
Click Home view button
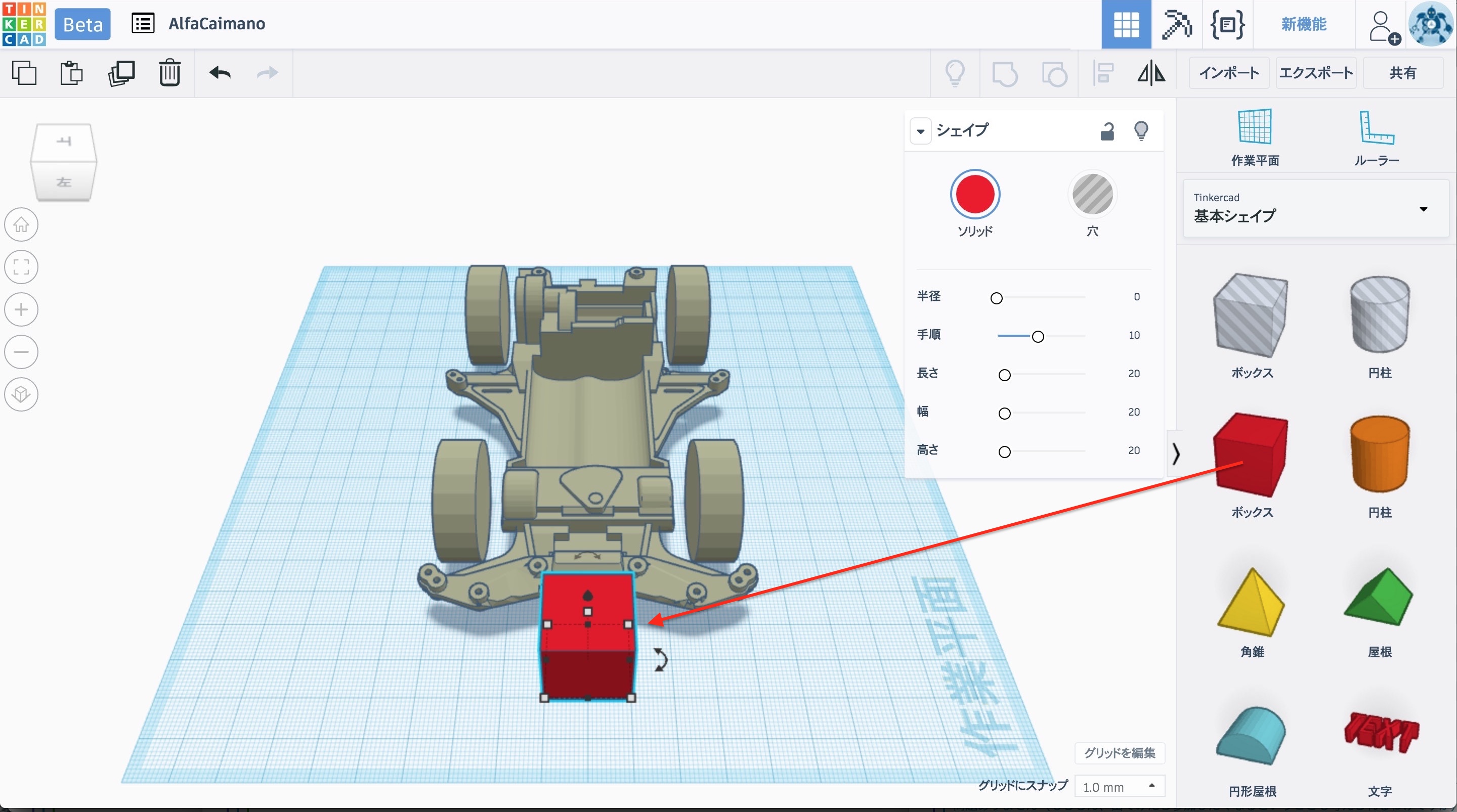tap(21, 224)
